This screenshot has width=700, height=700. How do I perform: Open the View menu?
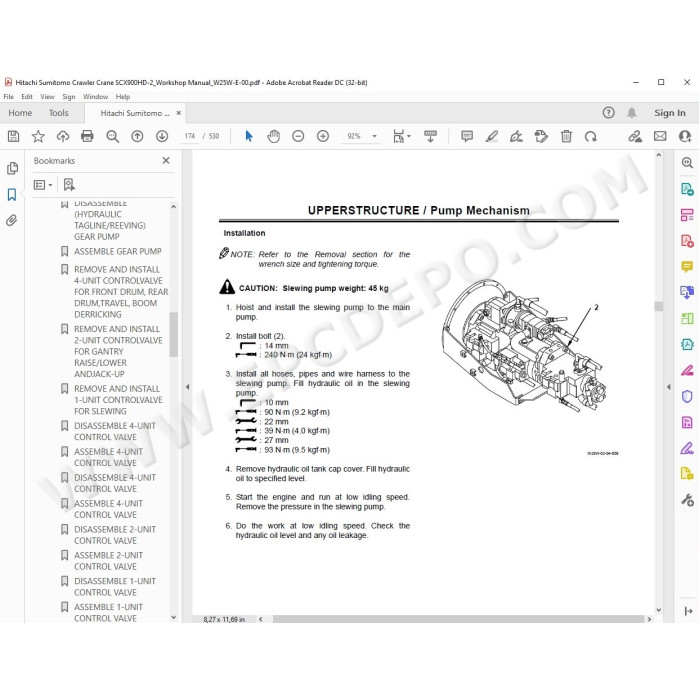pyautogui.click(x=47, y=96)
